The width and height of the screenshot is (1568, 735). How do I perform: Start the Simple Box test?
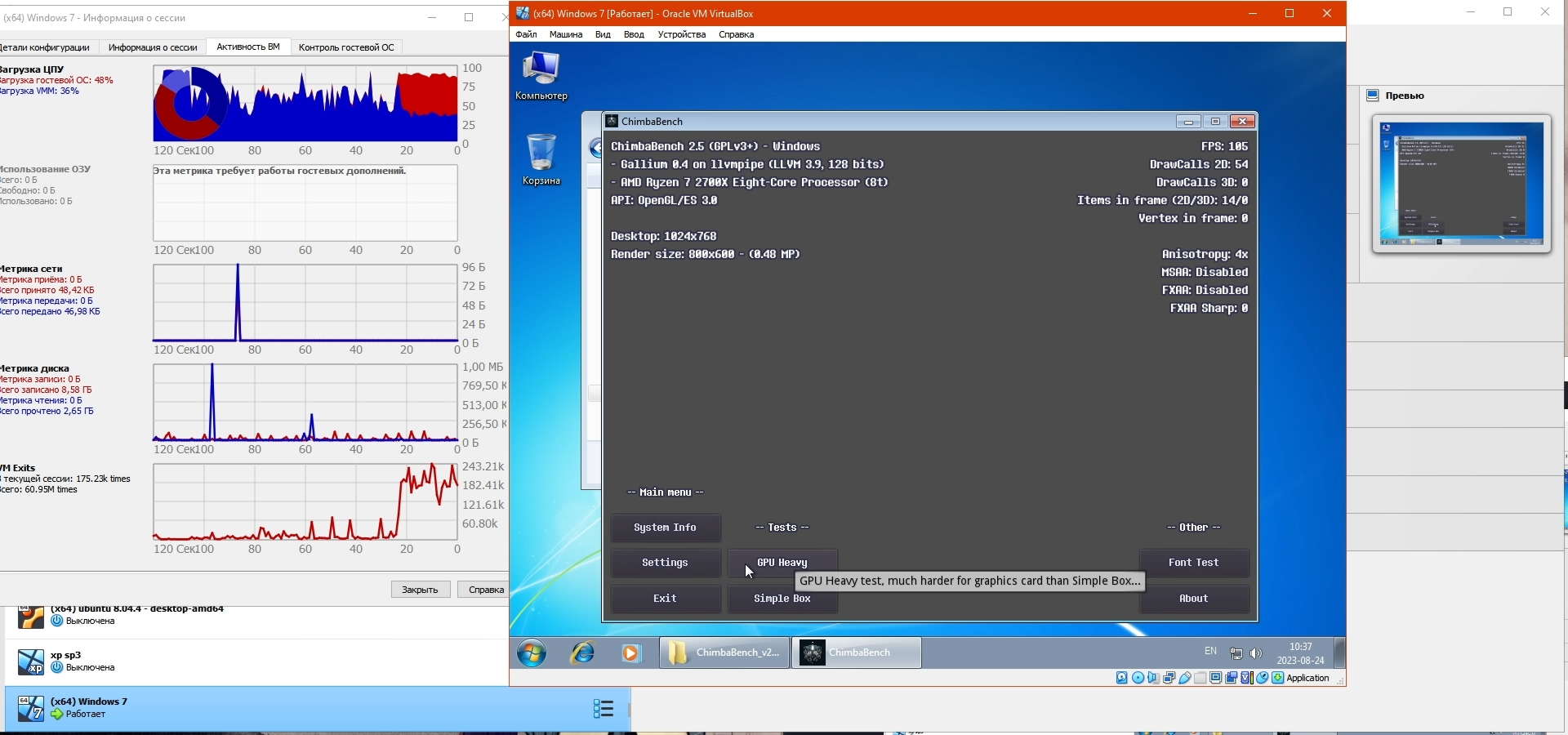782,599
